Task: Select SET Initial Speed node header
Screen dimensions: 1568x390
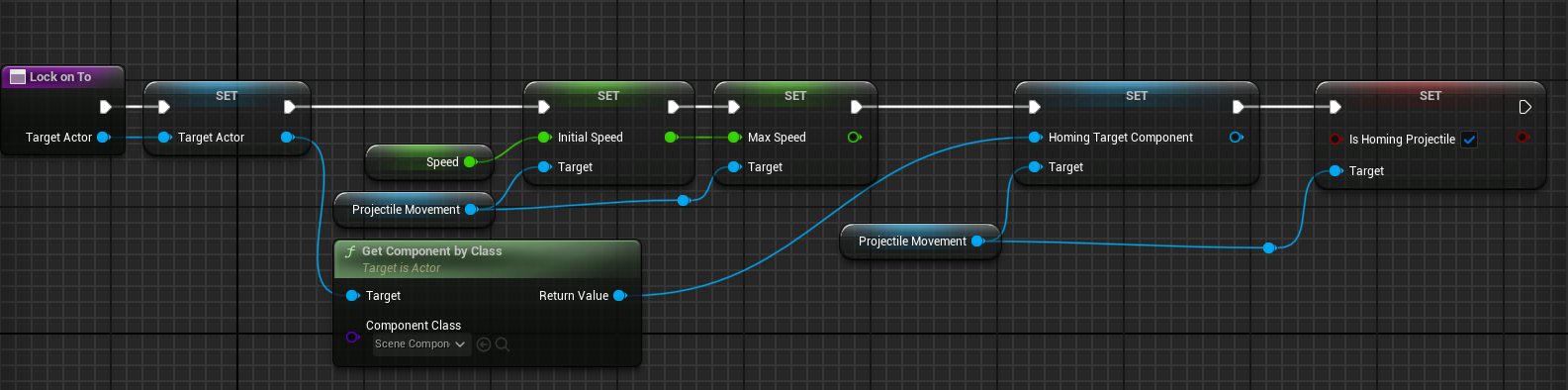Action: [x=608, y=96]
